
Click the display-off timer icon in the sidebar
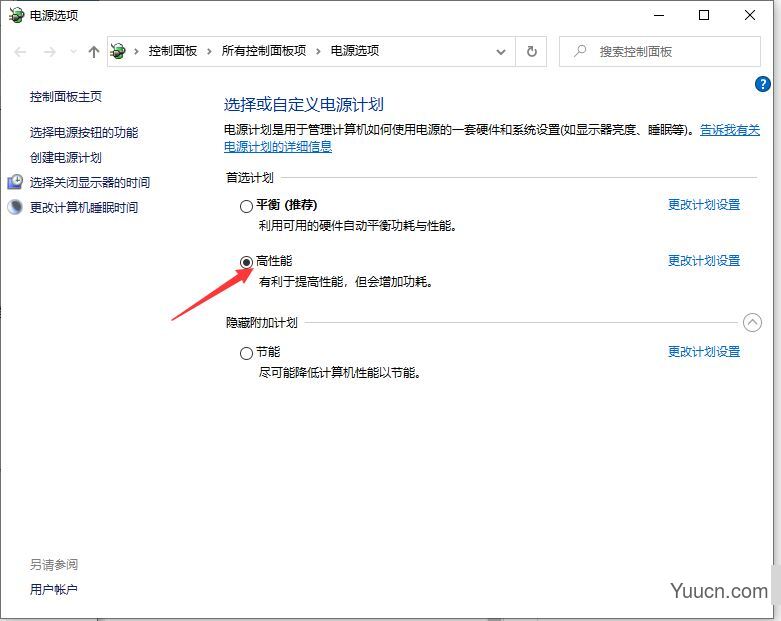[15, 182]
